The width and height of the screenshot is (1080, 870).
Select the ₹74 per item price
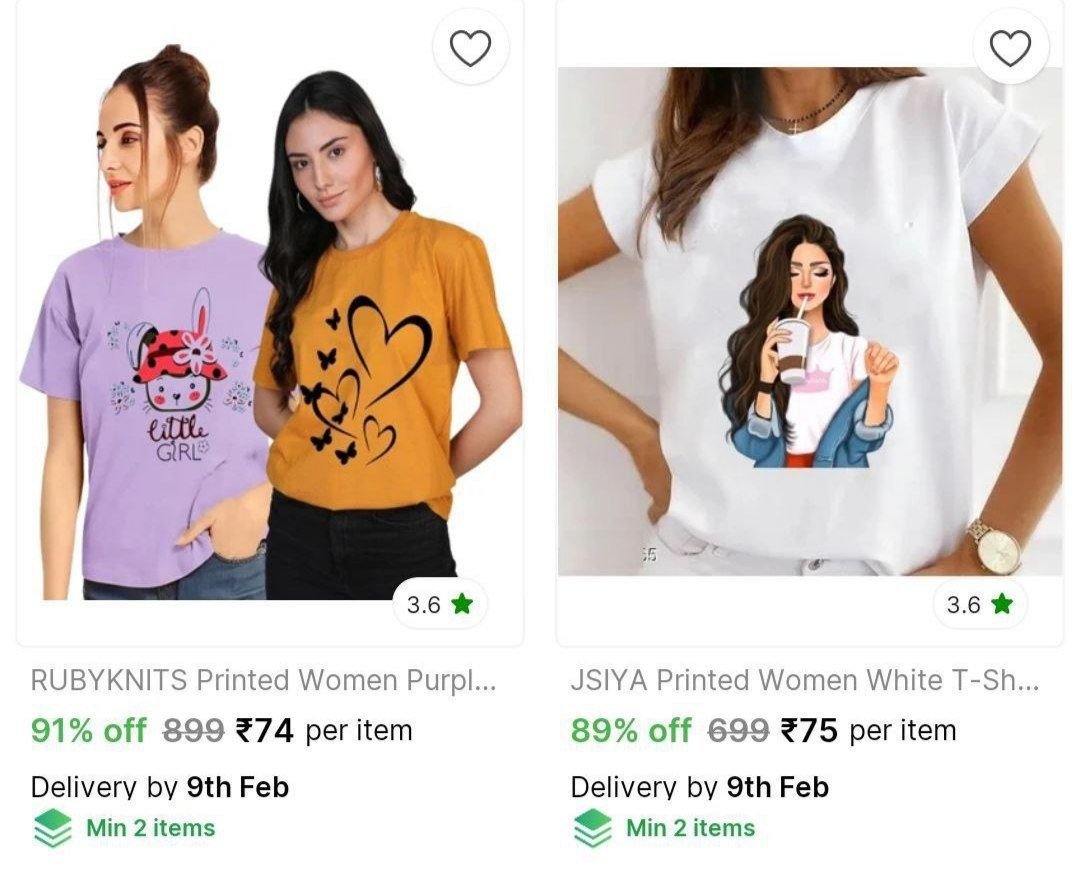(324, 730)
